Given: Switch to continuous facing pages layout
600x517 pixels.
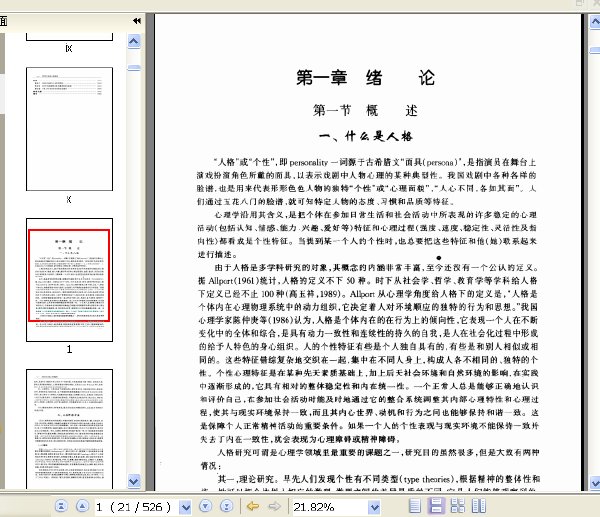Looking at the screenshot, I should tap(458, 506).
